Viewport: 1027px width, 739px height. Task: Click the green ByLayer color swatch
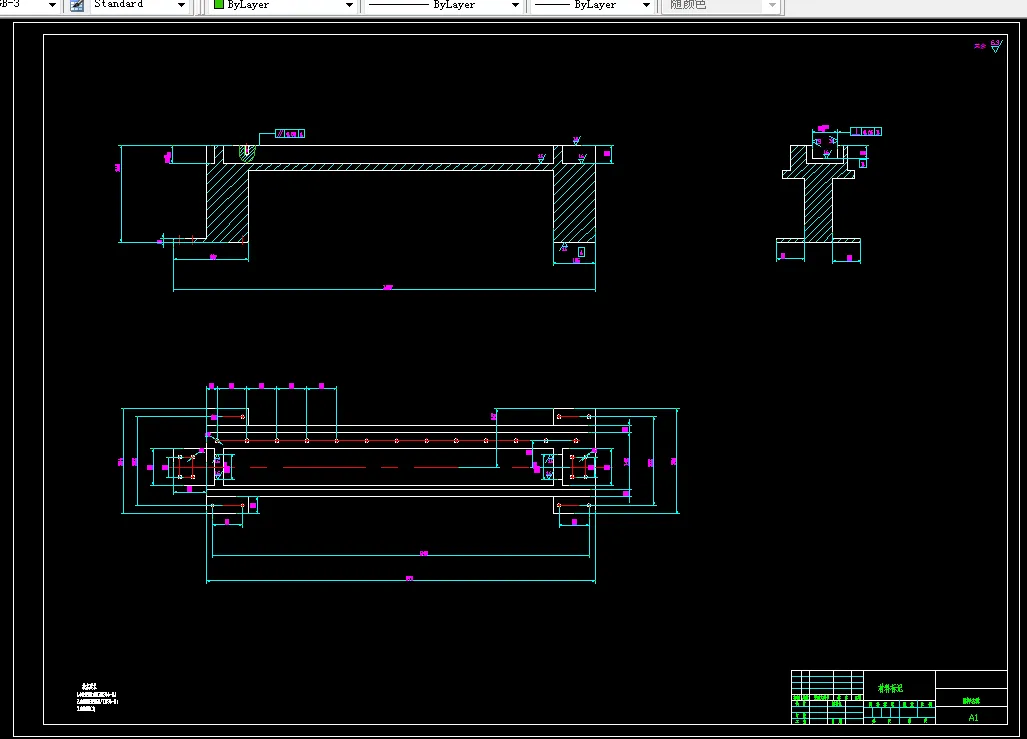[219, 5]
